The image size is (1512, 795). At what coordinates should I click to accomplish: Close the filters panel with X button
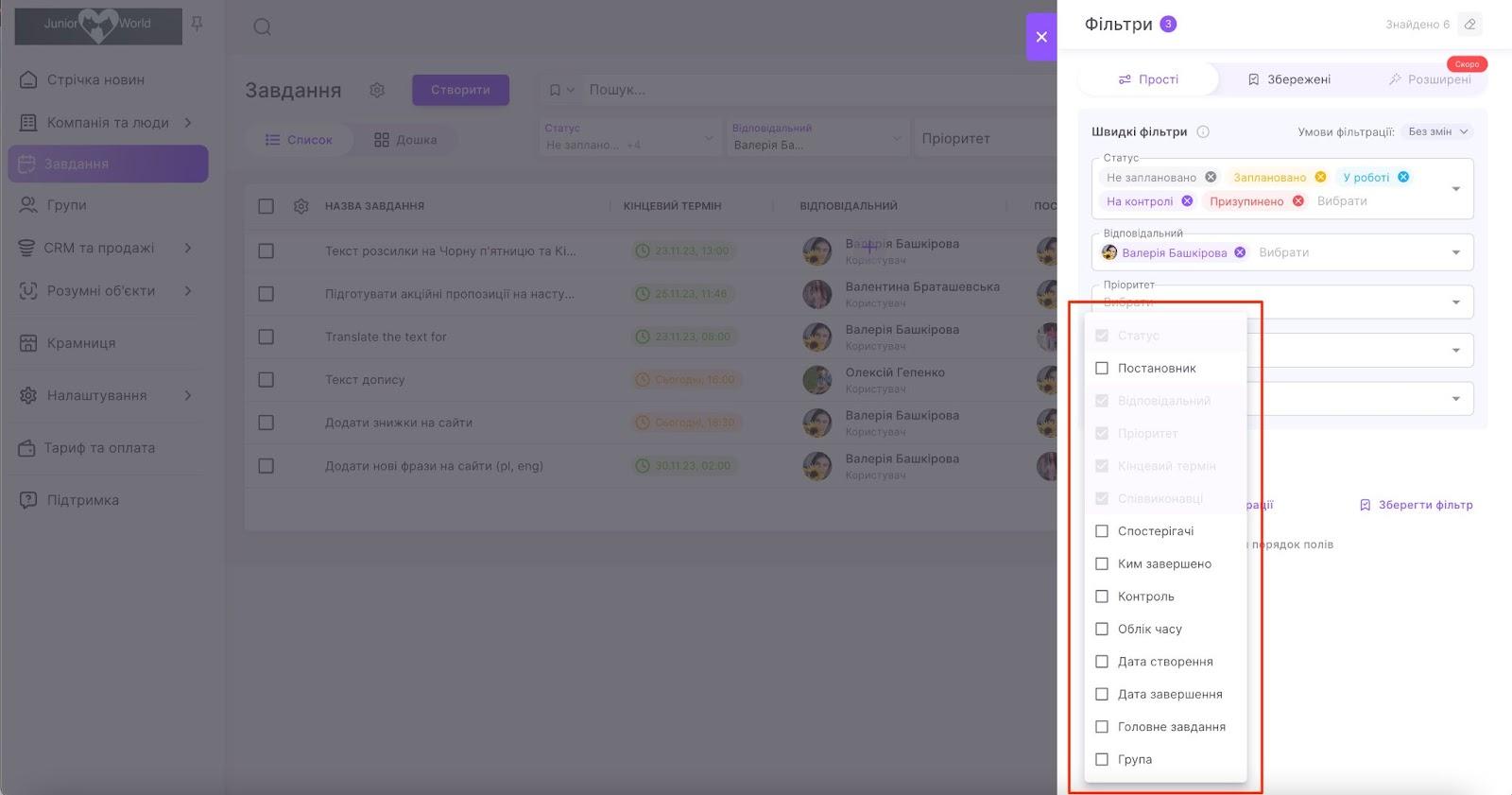(x=1041, y=37)
